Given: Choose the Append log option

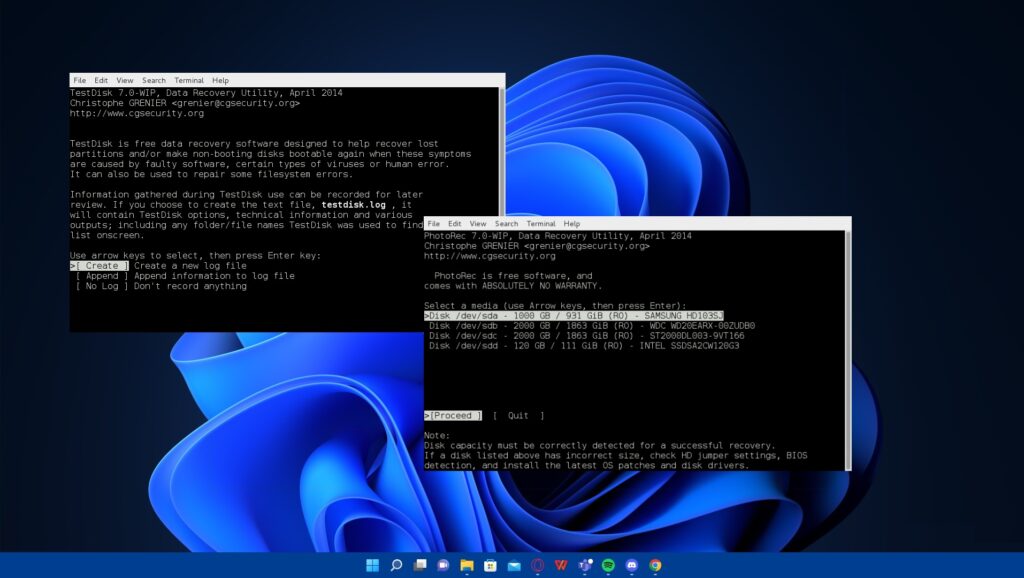Looking at the screenshot, I should pos(102,276).
